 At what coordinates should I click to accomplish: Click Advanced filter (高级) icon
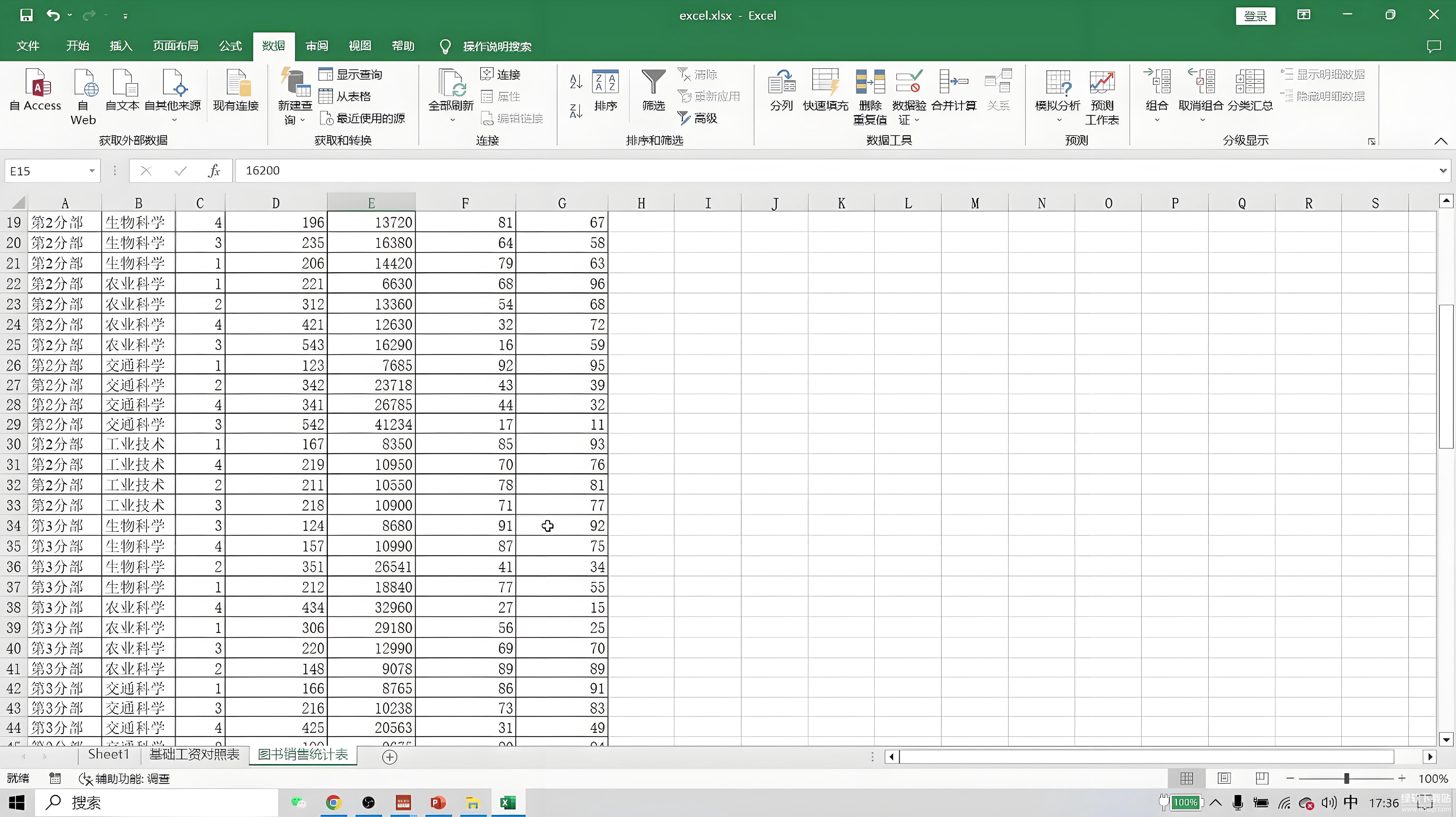(684, 118)
